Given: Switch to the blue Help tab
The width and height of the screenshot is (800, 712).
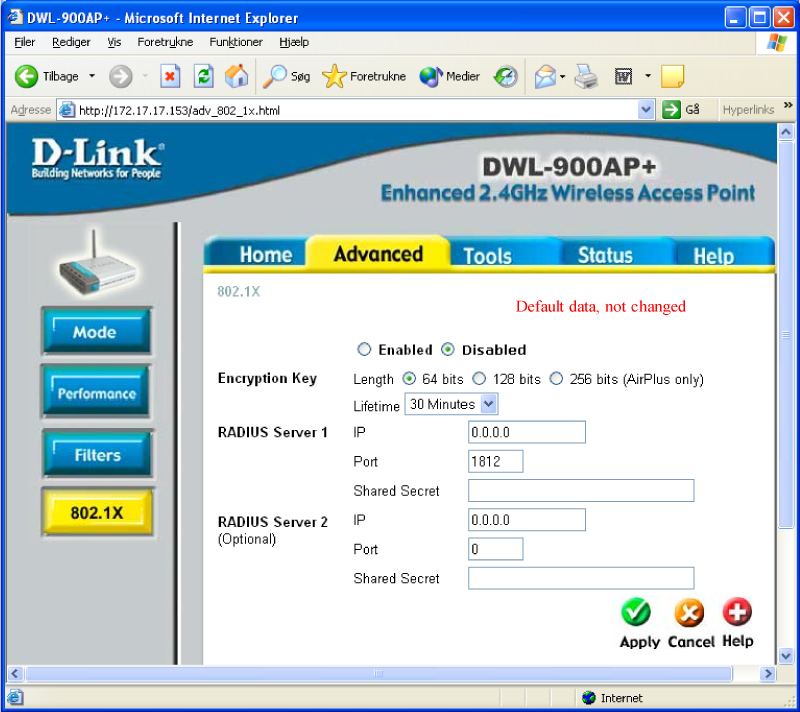Looking at the screenshot, I should click(724, 255).
